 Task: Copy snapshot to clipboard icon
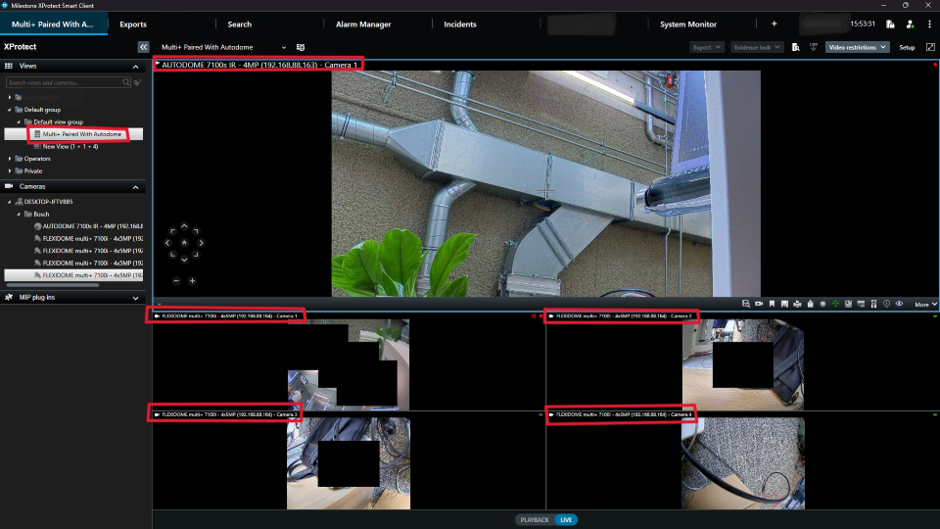[x=811, y=304]
